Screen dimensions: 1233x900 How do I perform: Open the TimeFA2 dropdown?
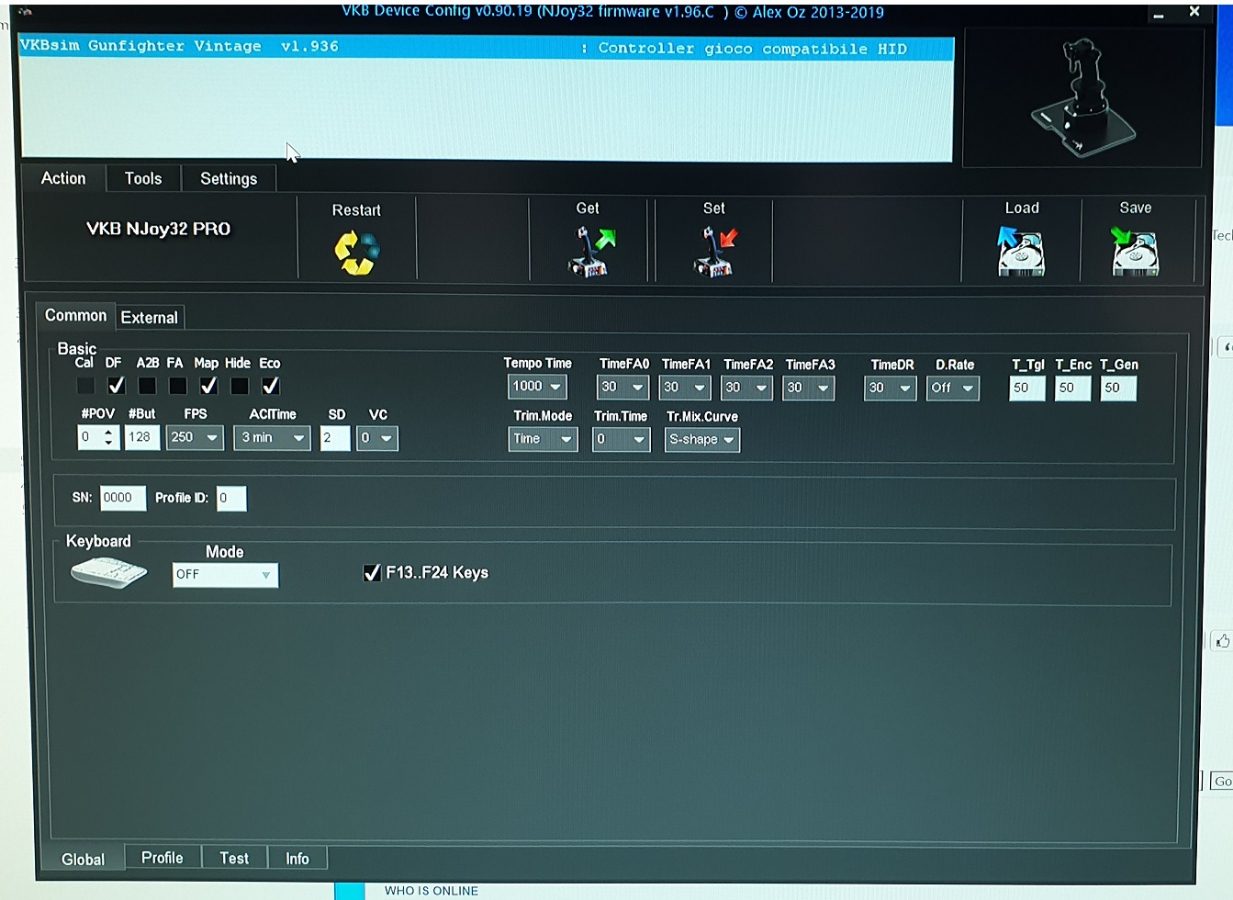click(747, 387)
